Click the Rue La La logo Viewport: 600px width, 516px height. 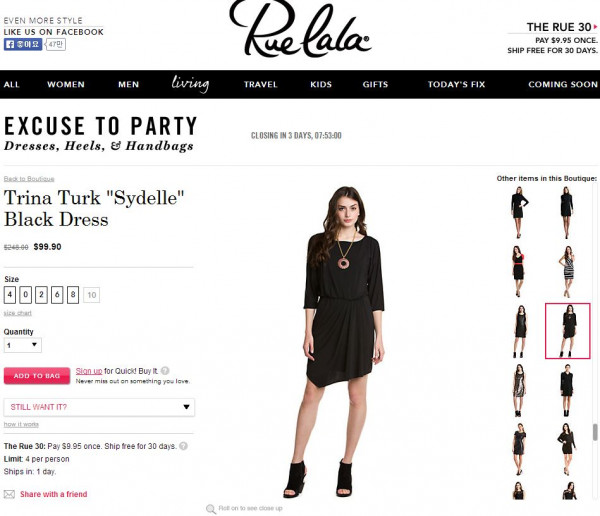(x=300, y=29)
